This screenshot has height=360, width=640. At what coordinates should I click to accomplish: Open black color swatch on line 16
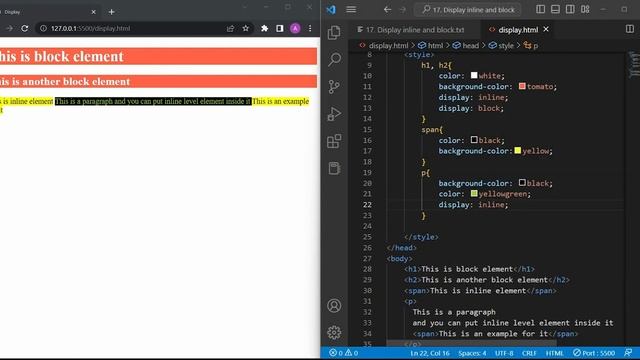click(474, 140)
